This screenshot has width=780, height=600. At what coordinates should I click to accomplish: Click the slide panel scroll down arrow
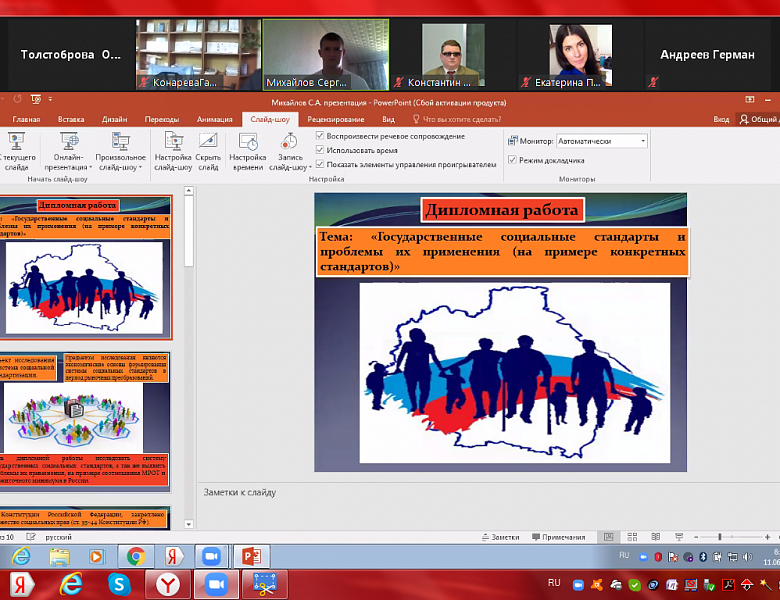click(189, 524)
